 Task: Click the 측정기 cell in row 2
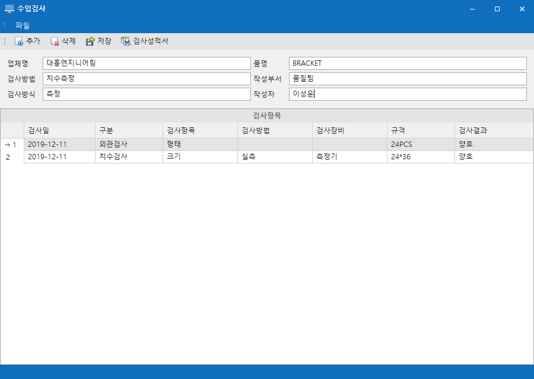point(350,157)
